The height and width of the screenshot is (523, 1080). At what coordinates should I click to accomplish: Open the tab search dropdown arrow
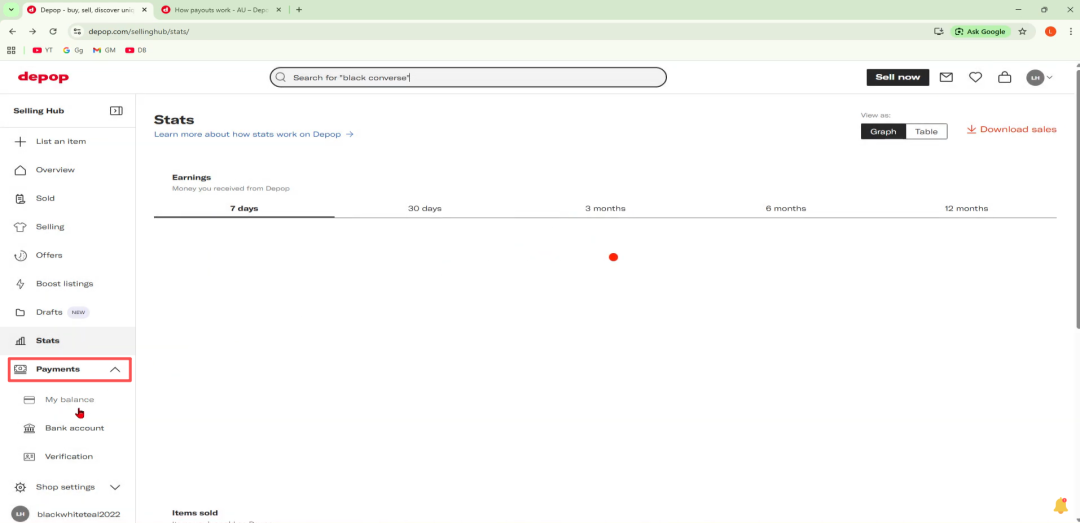[x=10, y=10]
